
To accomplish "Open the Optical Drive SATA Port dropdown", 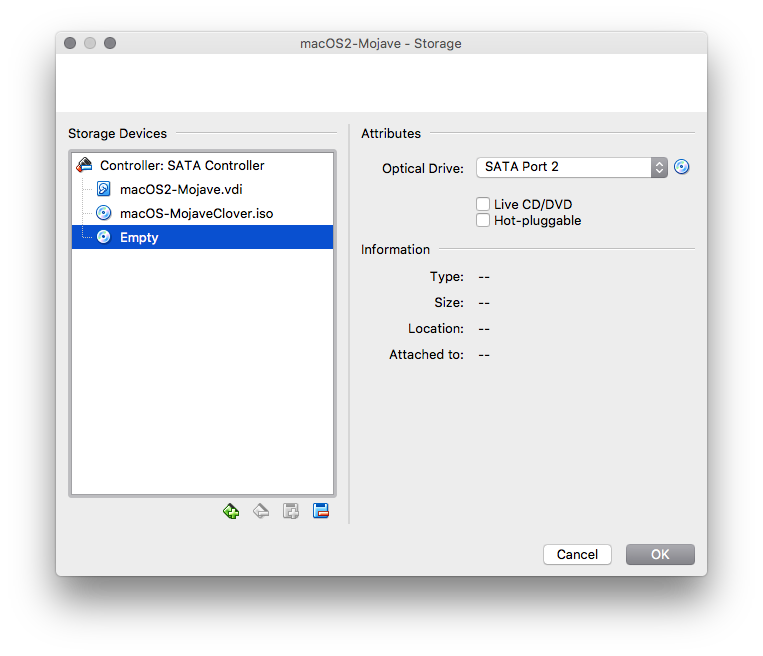I will click(x=572, y=167).
